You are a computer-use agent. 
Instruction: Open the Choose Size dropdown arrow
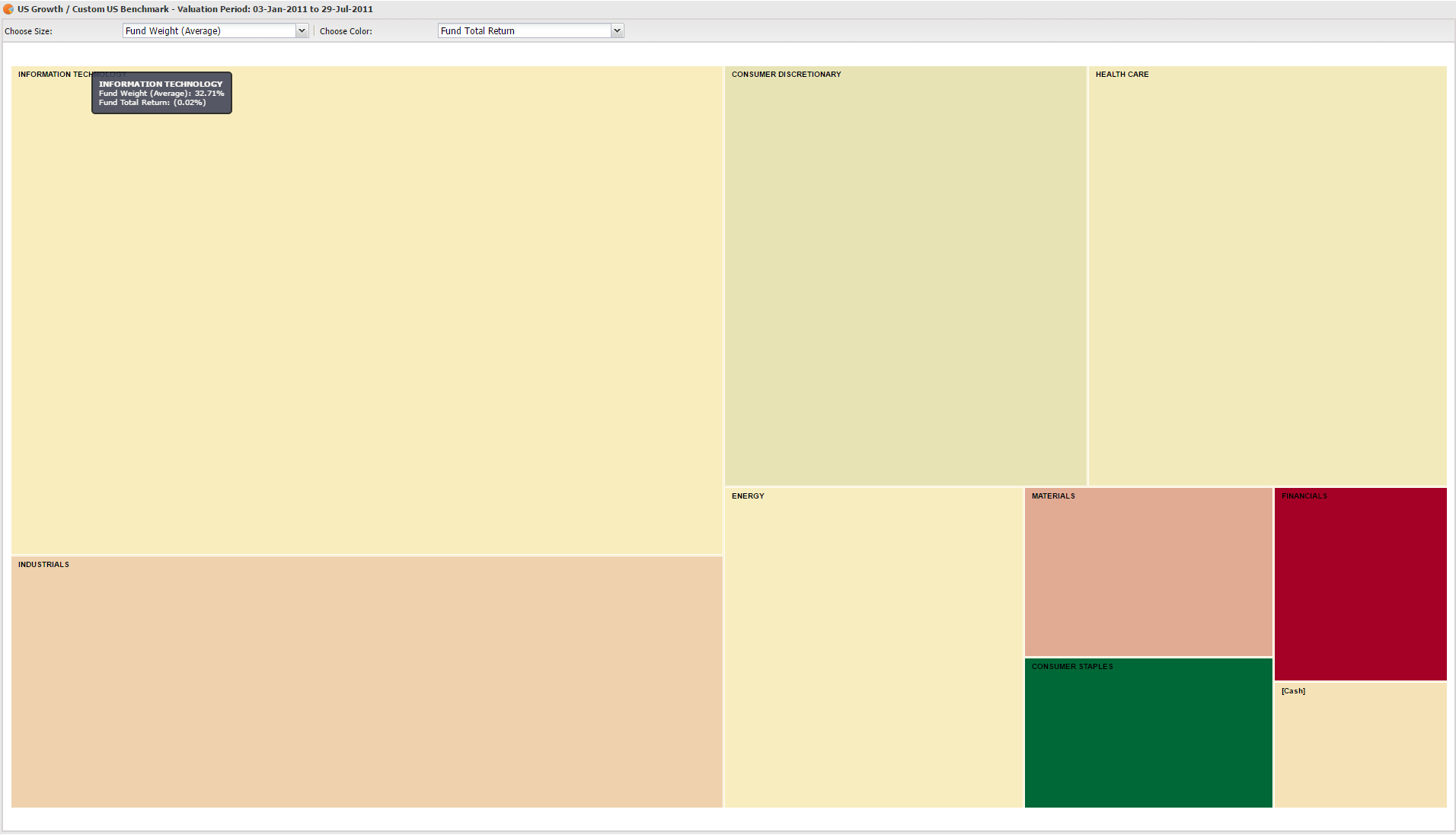coord(302,31)
